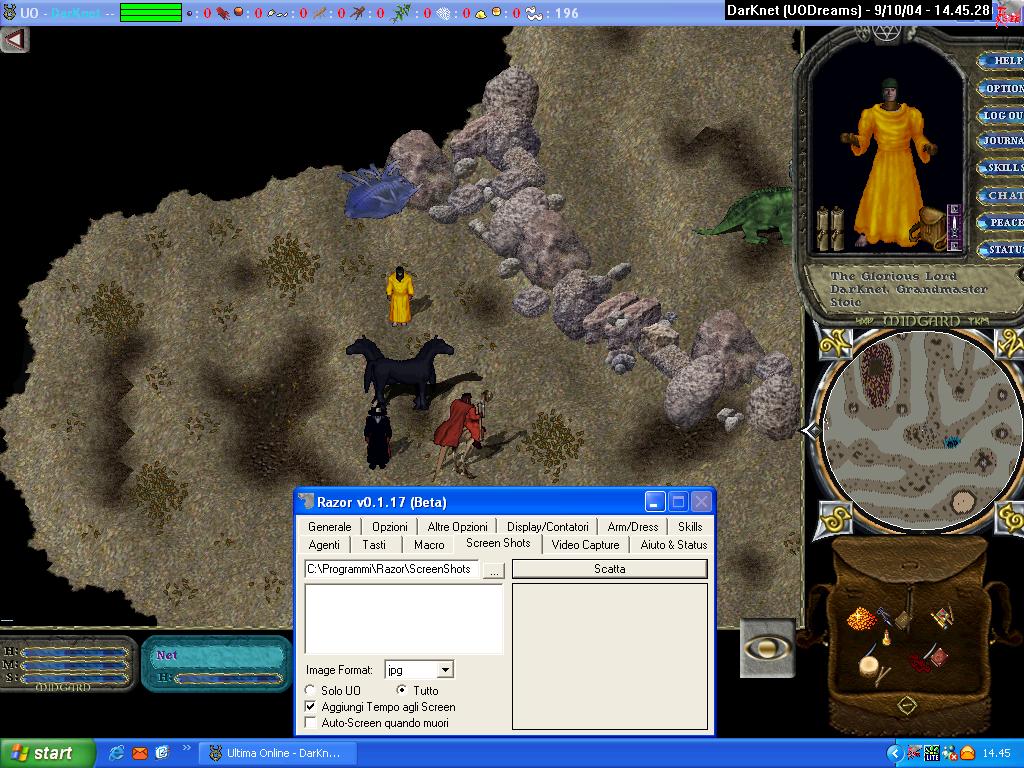Click the purple dagger icon on the paperdoll
This screenshot has width=1024, height=768.
click(955, 227)
